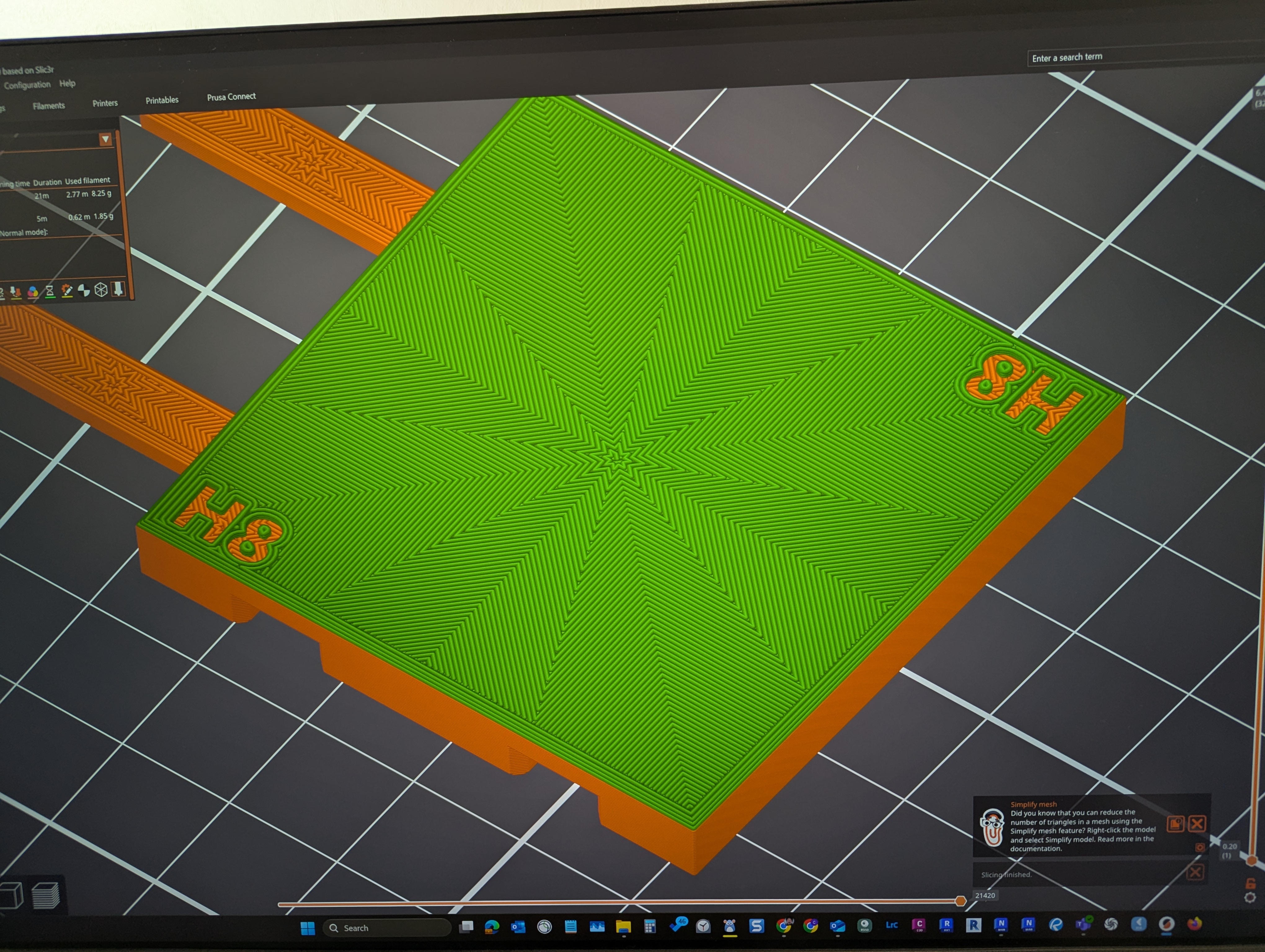This screenshot has width=1265, height=952.
Task: Open the Configuration menu
Action: 28,85
